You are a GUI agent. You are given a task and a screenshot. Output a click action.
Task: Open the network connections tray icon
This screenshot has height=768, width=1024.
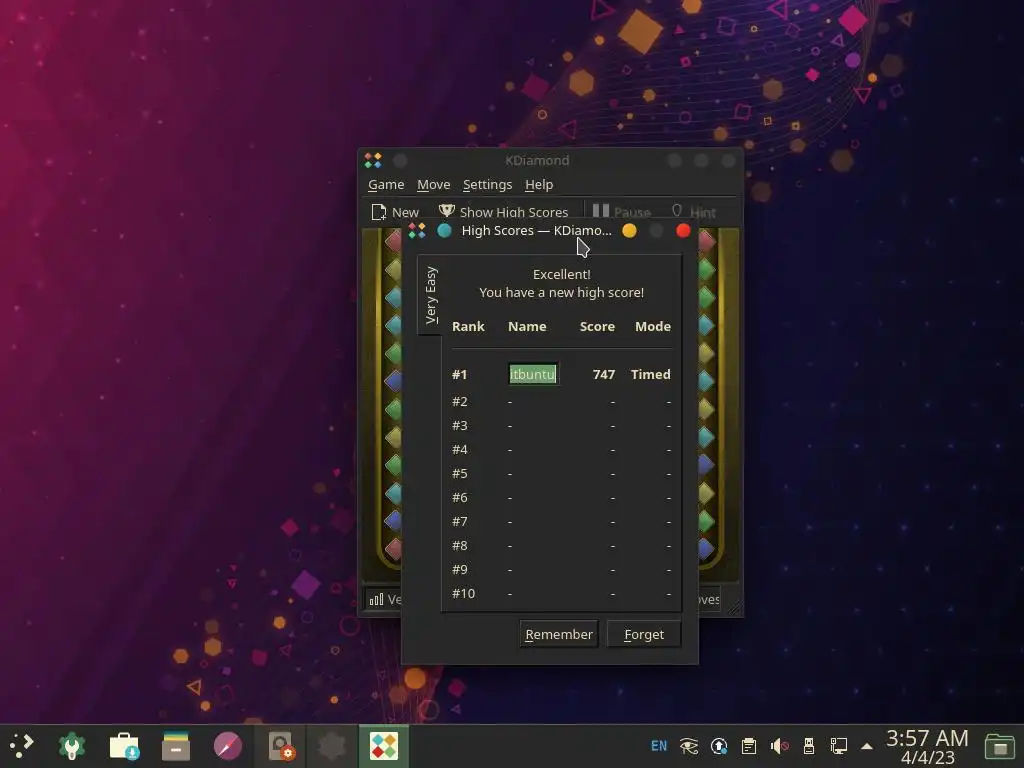(x=839, y=746)
